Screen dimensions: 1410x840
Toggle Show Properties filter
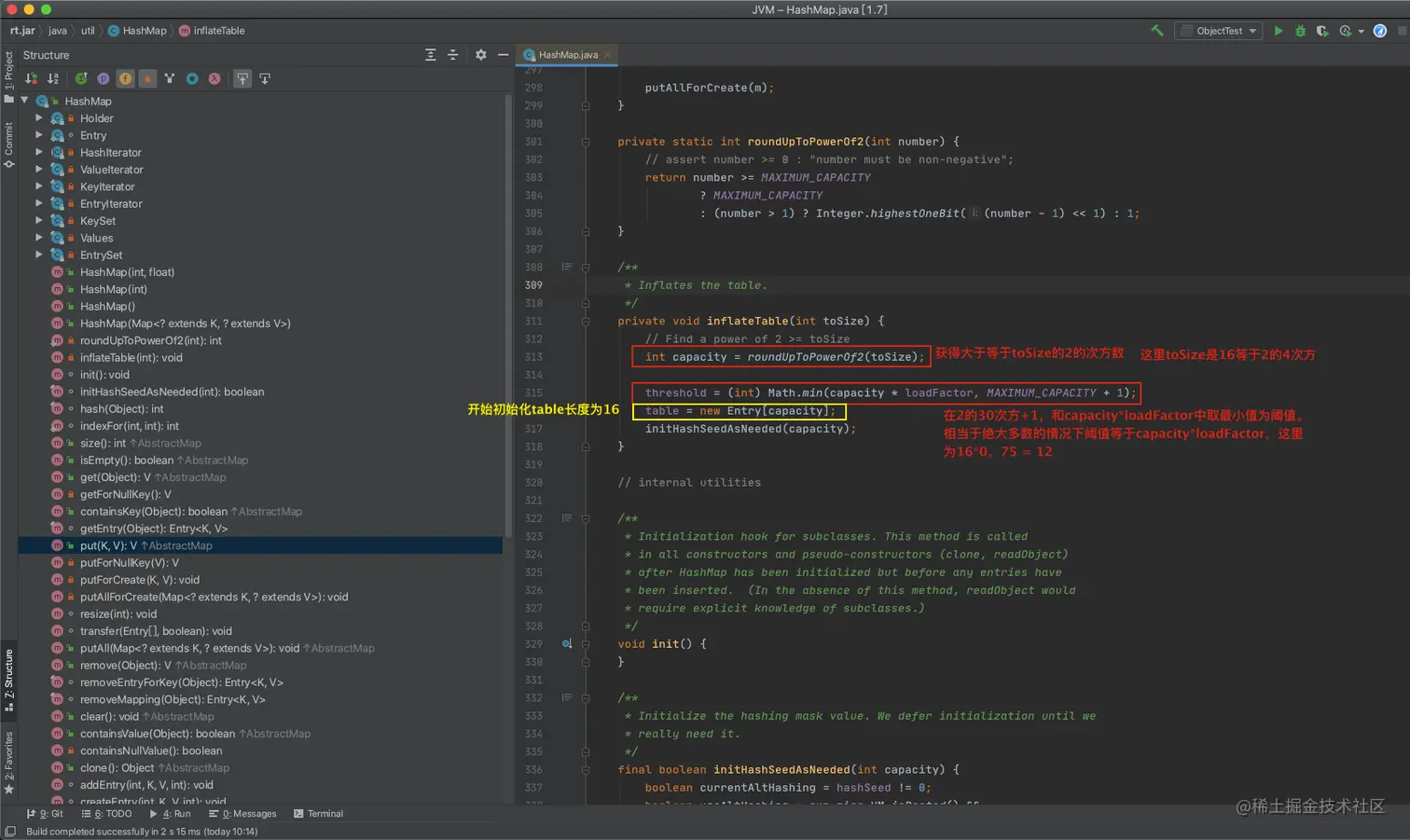[x=104, y=78]
